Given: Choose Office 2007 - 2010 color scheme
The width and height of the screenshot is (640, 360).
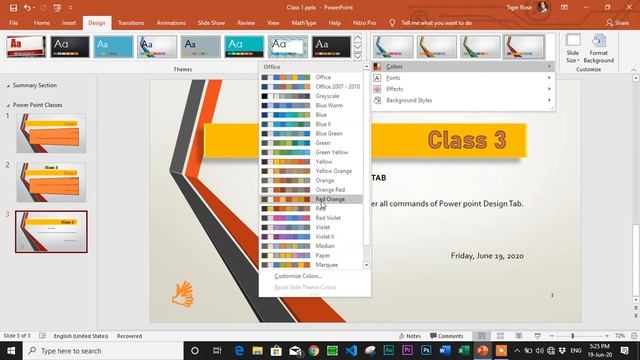Looking at the screenshot, I should pos(311,87).
